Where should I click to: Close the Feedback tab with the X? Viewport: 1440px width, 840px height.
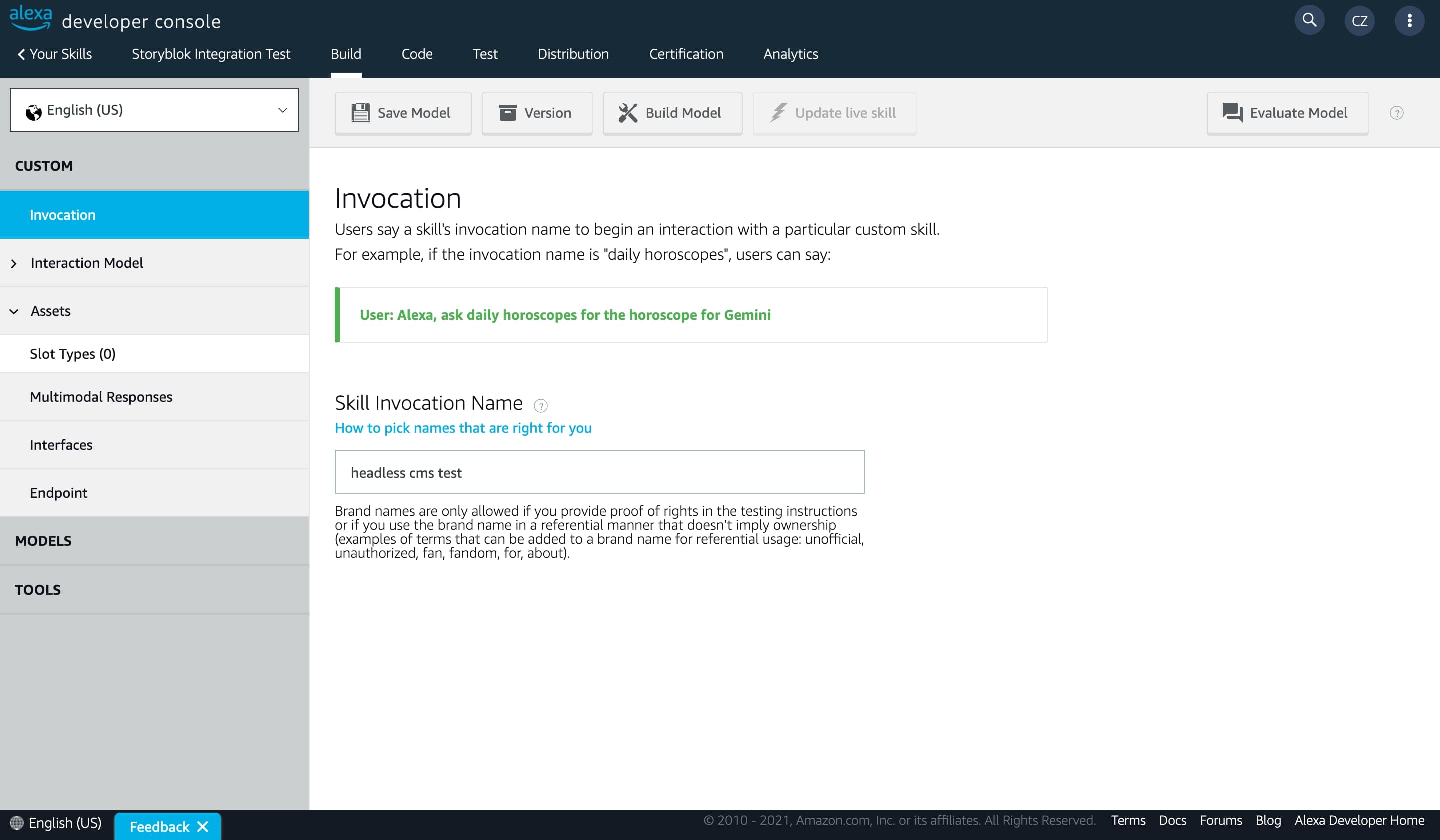pos(203,827)
